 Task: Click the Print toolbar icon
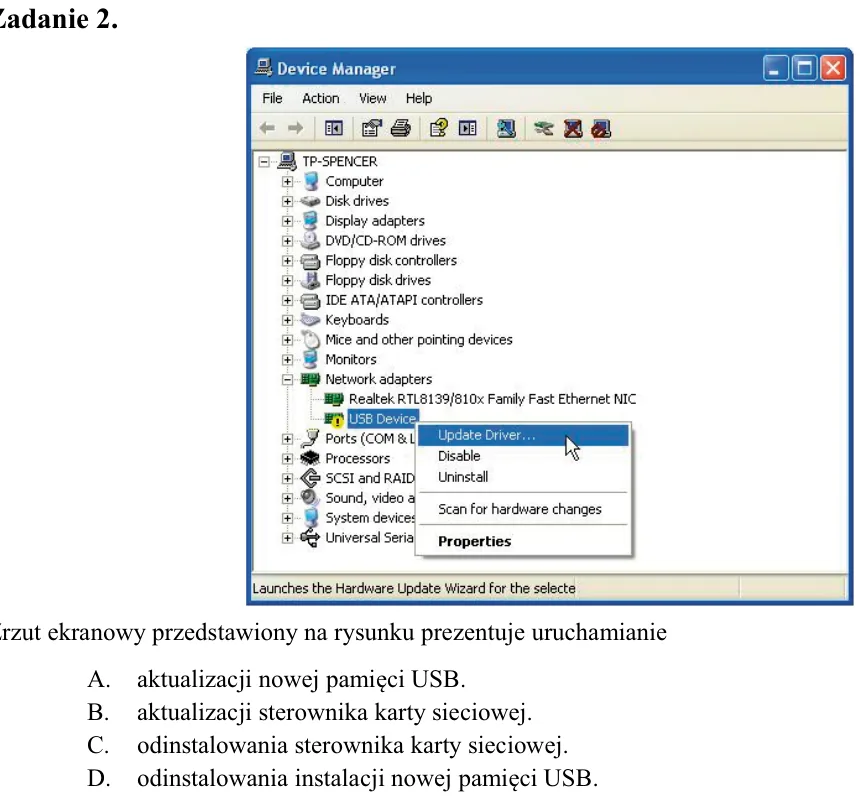401,129
